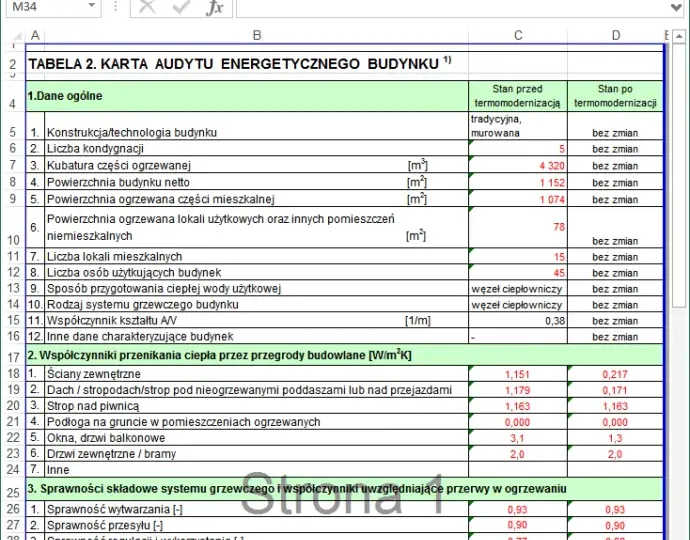Click 'Stan przed termomodernizacją' header cell

point(518,96)
